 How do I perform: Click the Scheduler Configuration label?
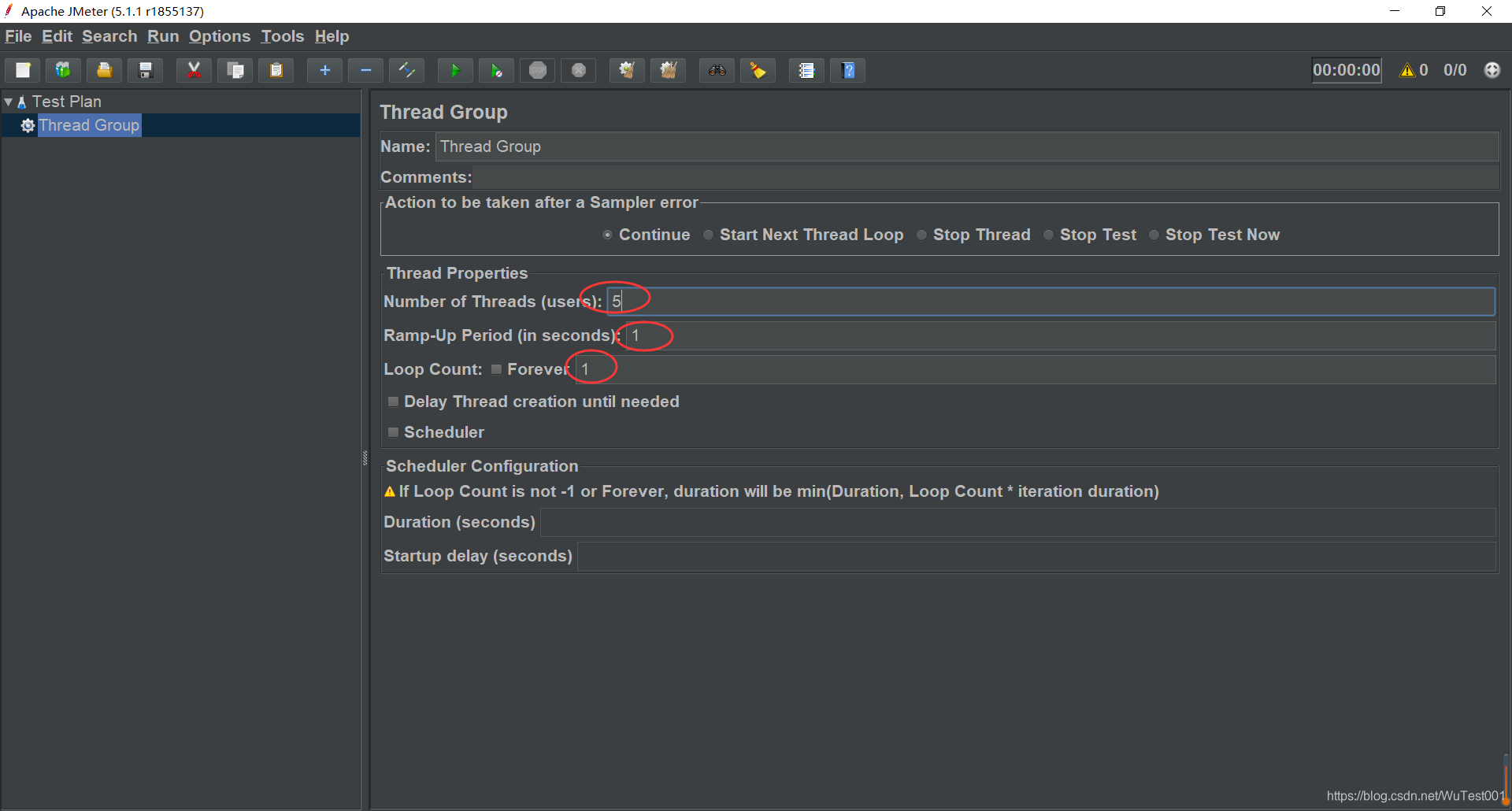(x=482, y=466)
